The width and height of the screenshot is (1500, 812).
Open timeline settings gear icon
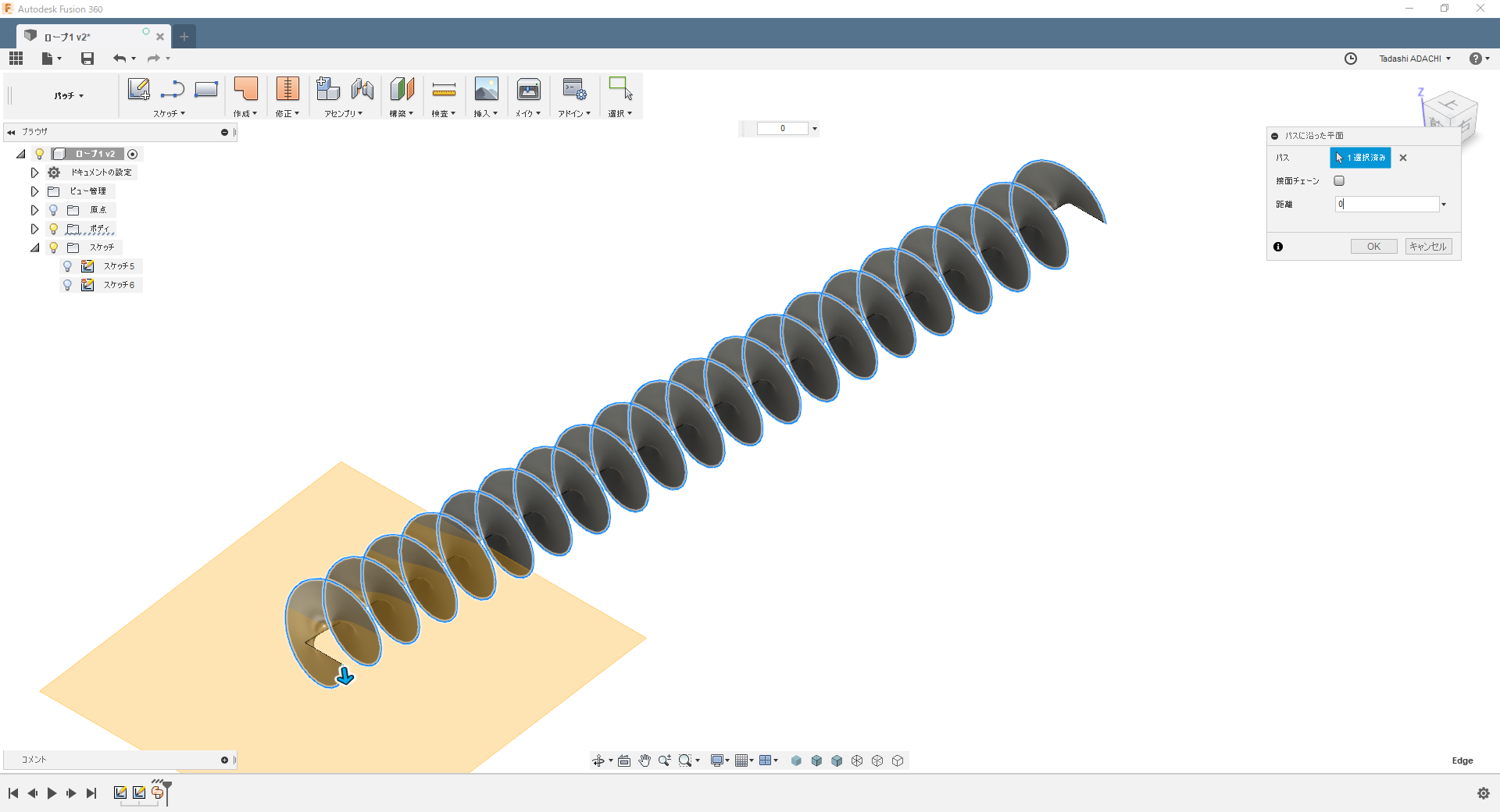tap(1484, 793)
